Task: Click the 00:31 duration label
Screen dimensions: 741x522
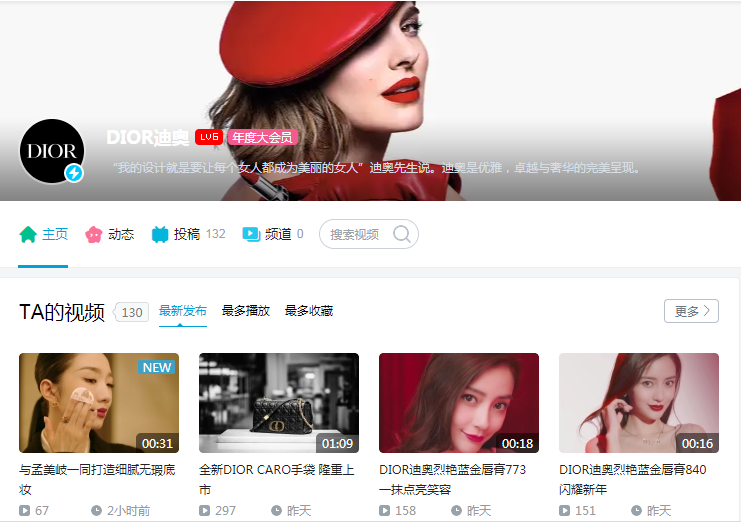Action: (x=157, y=444)
